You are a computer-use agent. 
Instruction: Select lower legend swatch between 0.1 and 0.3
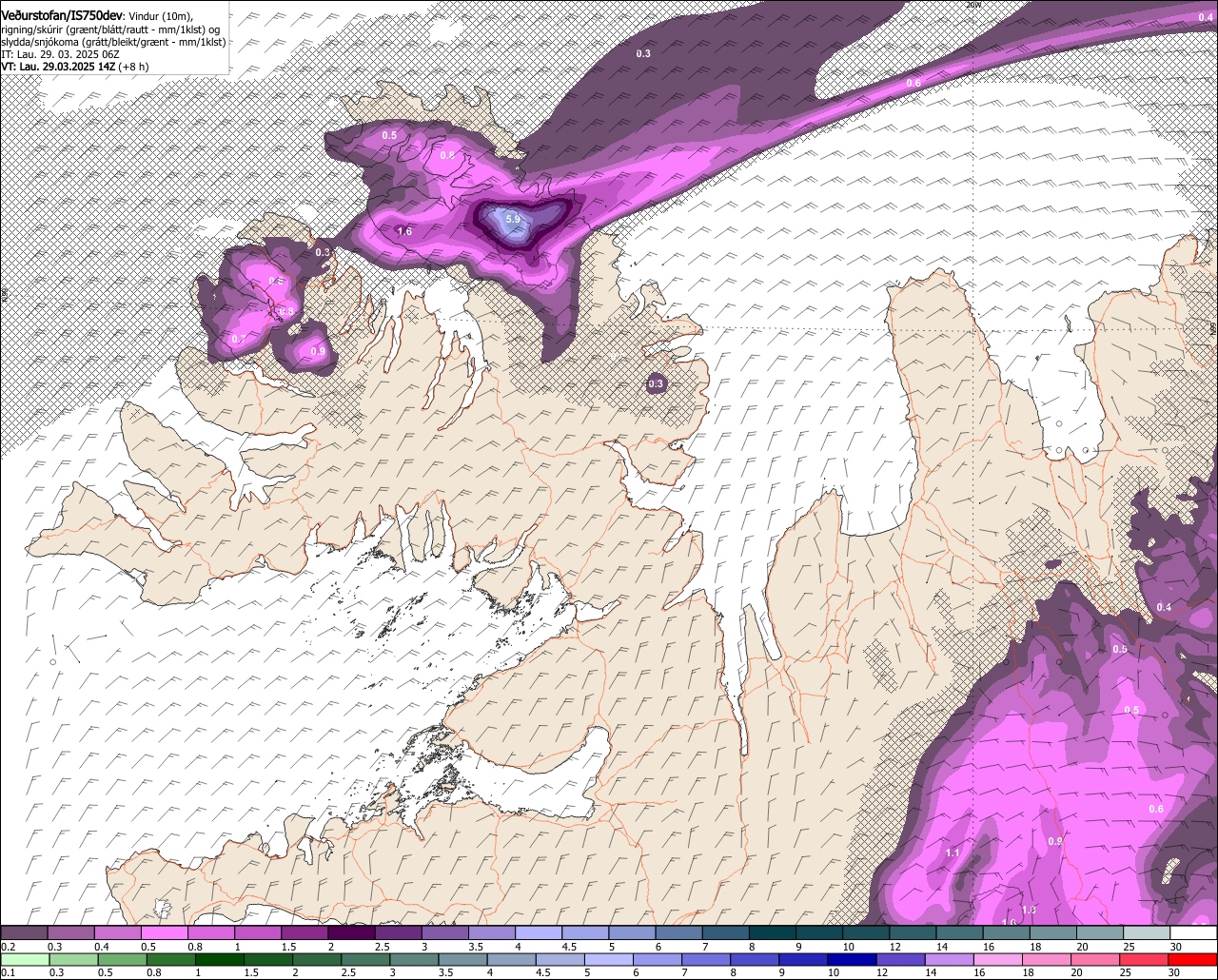click(24, 959)
